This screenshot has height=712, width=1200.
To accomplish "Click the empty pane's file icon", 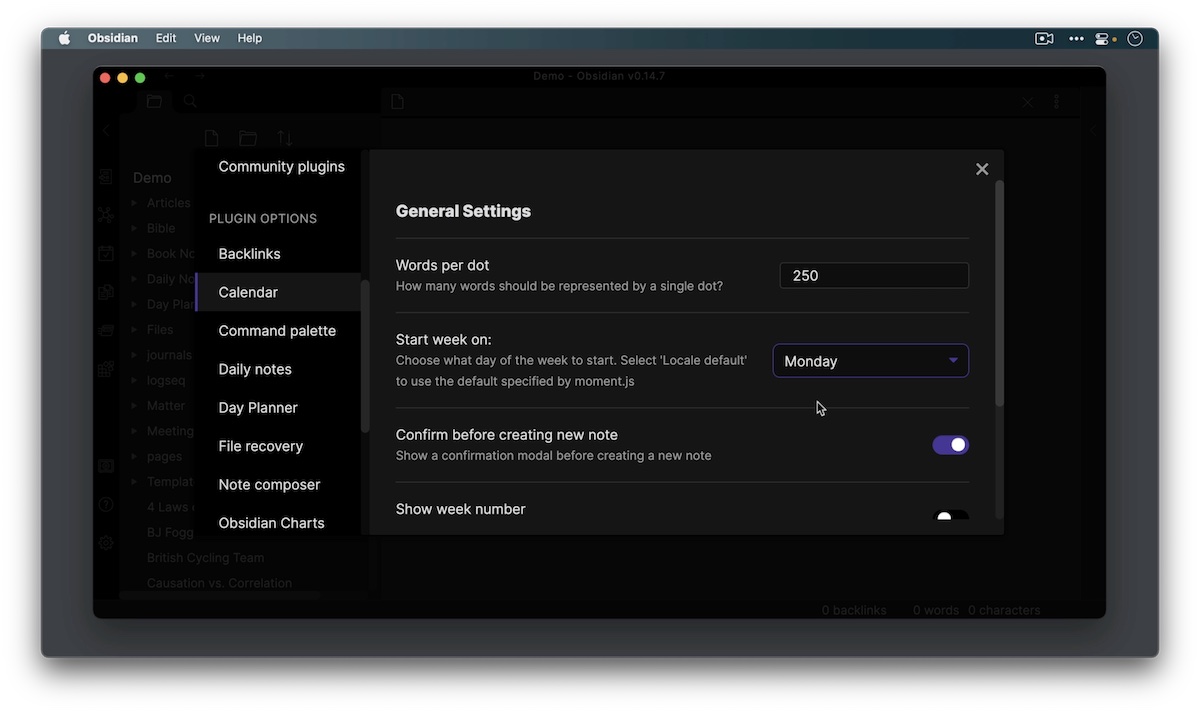I will tap(397, 101).
